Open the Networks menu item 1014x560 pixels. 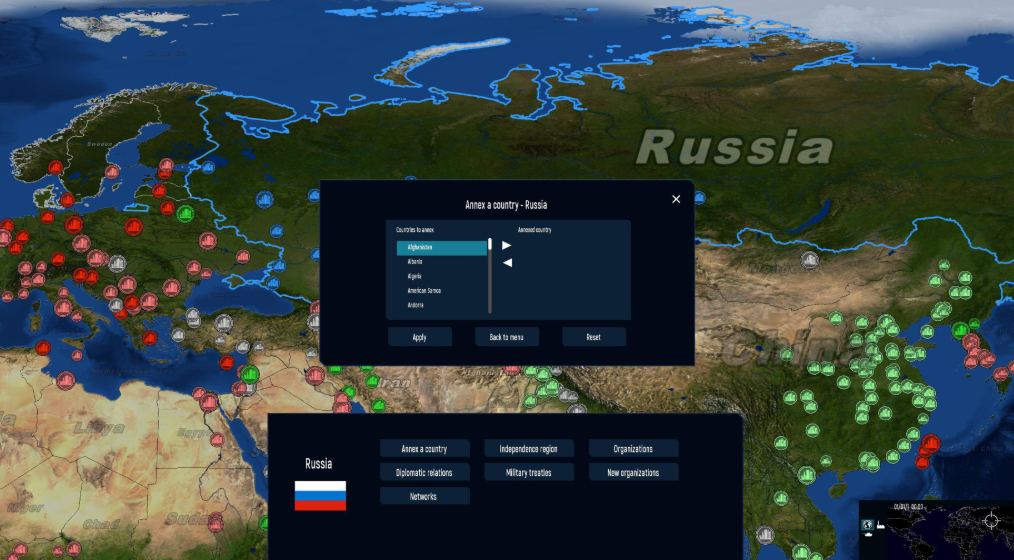pyautogui.click(x=424, y=496)
